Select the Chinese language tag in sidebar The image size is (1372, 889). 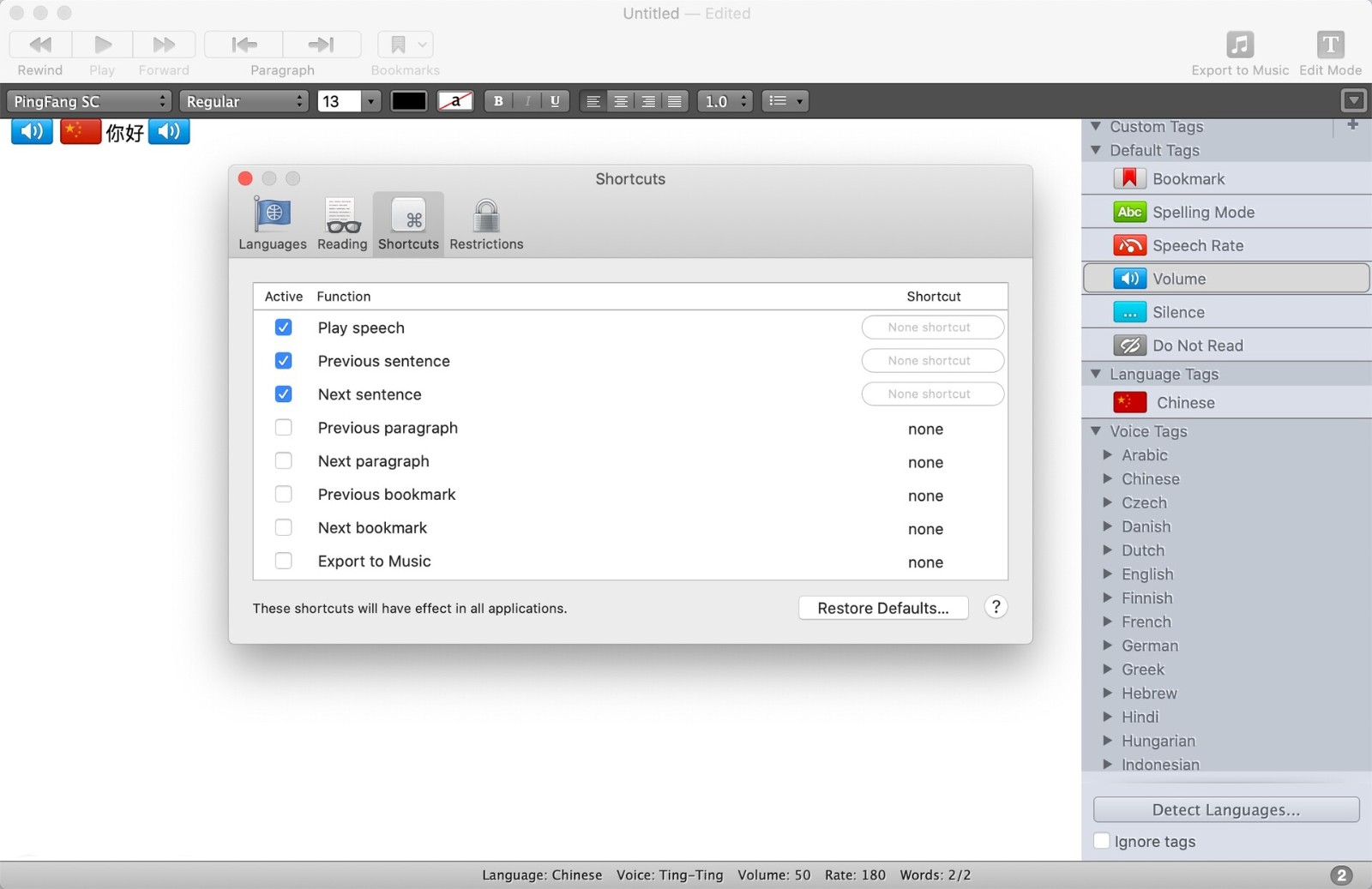click(x=1227, y=402)
